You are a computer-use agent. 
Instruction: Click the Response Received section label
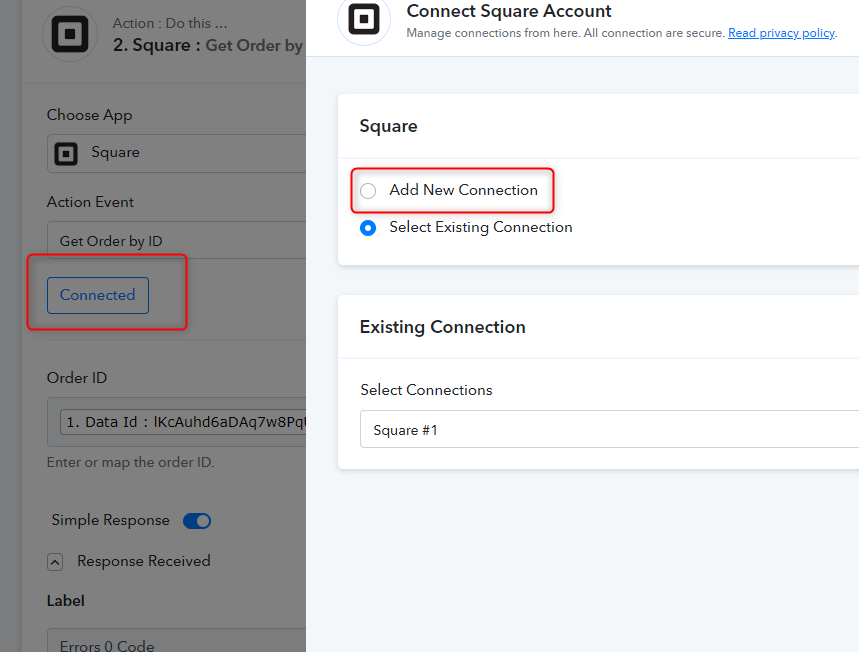coord(143,562)
